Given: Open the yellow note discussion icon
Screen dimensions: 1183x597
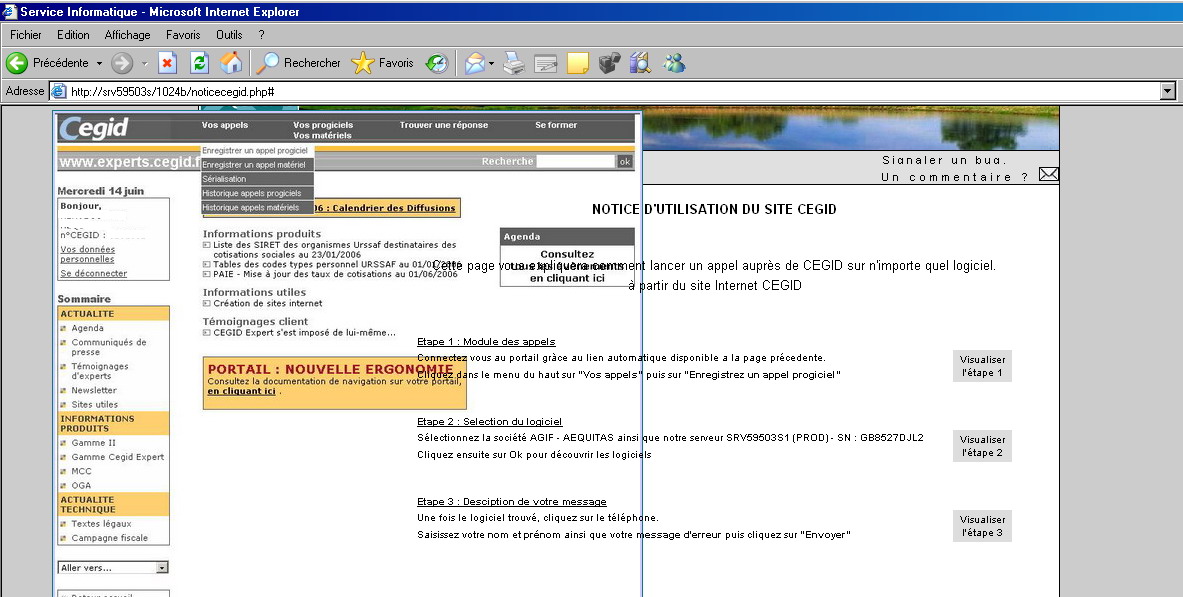Looking at the screenshot, I should (577, 63).
